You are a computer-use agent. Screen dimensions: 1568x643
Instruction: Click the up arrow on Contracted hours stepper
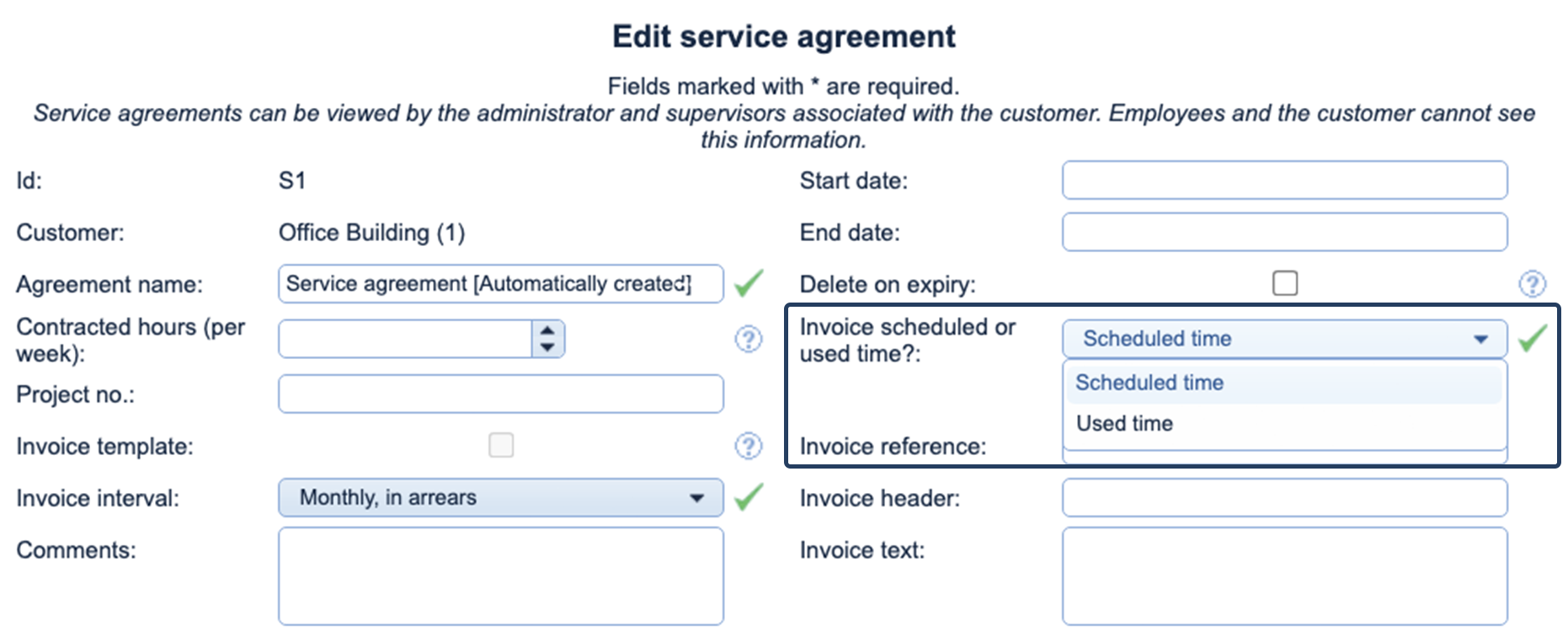(547, 330)
